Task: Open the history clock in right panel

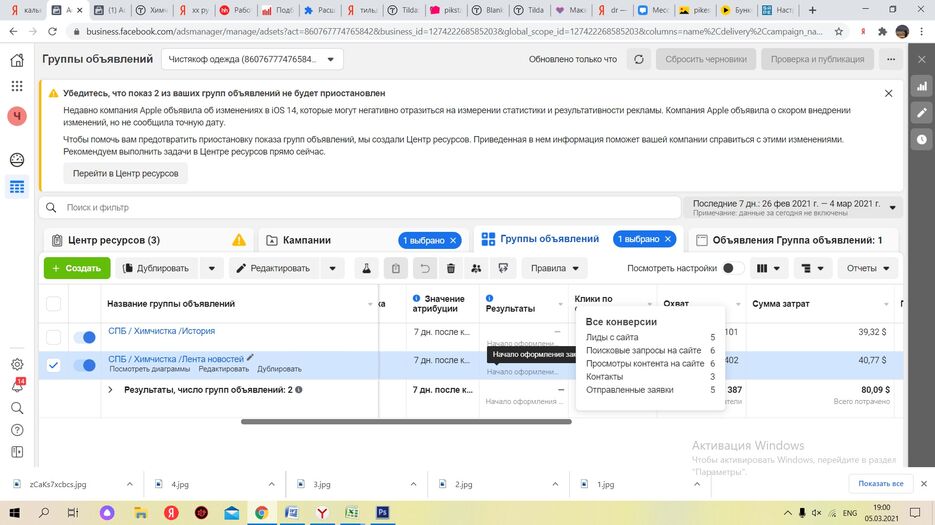Action: click(x=922, y=139)
